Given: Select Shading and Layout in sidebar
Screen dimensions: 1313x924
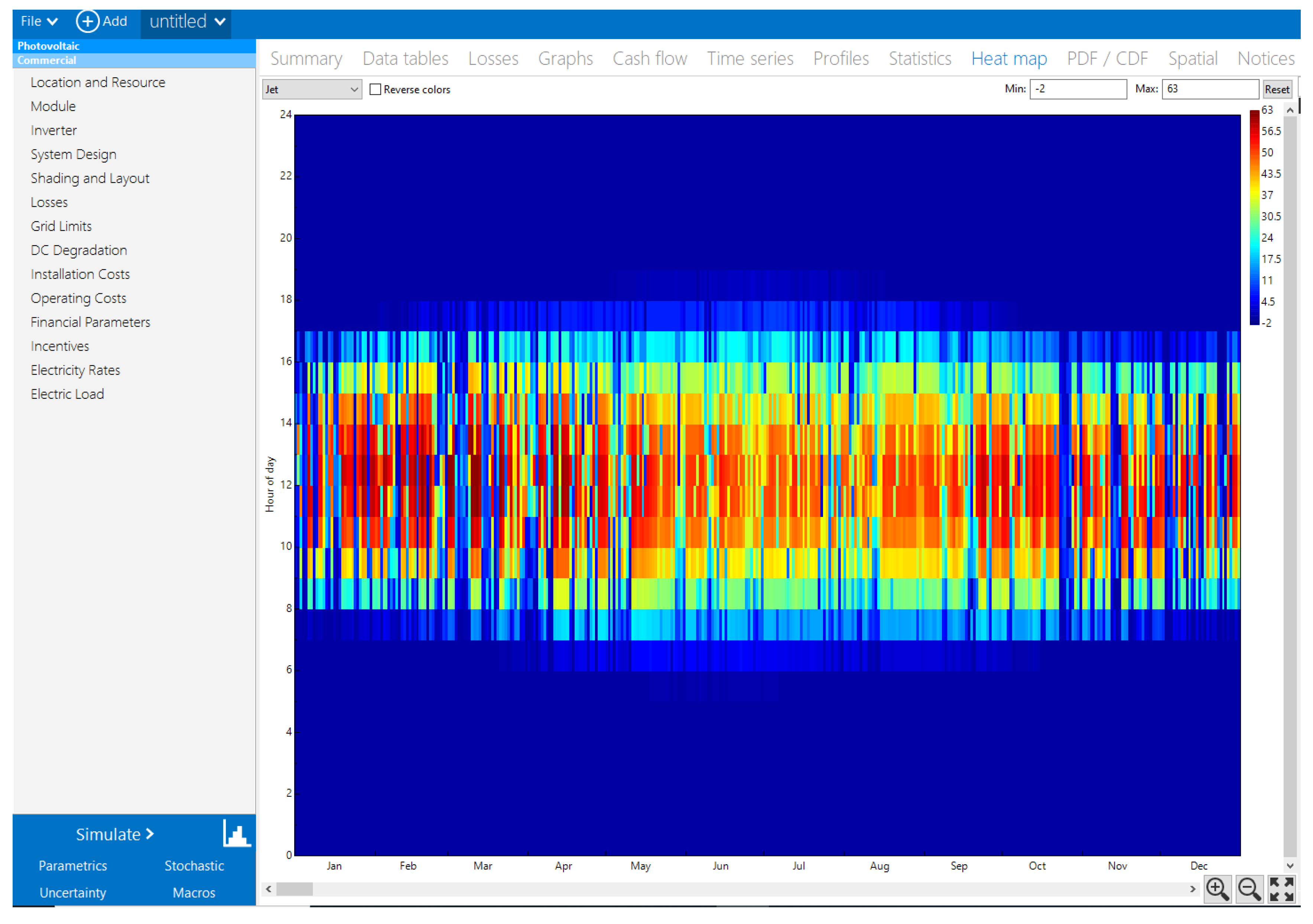Looking at the screenshot, I should [x=90, y=178].
